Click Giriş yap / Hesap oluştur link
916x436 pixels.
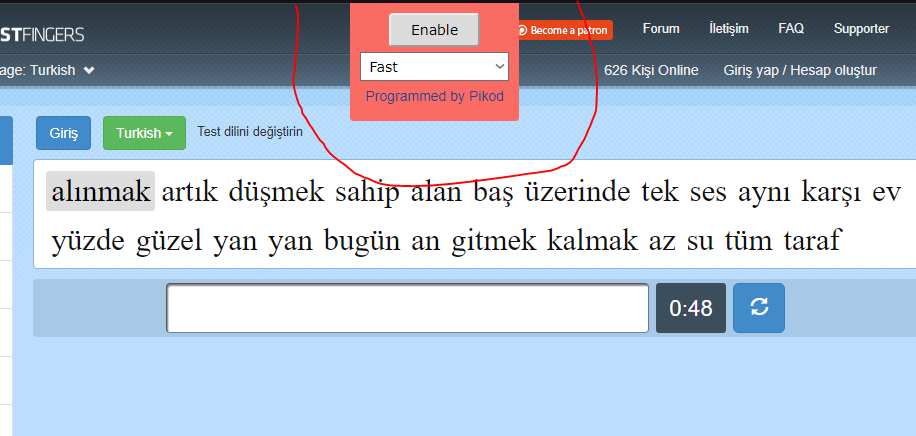click(800, 70)
